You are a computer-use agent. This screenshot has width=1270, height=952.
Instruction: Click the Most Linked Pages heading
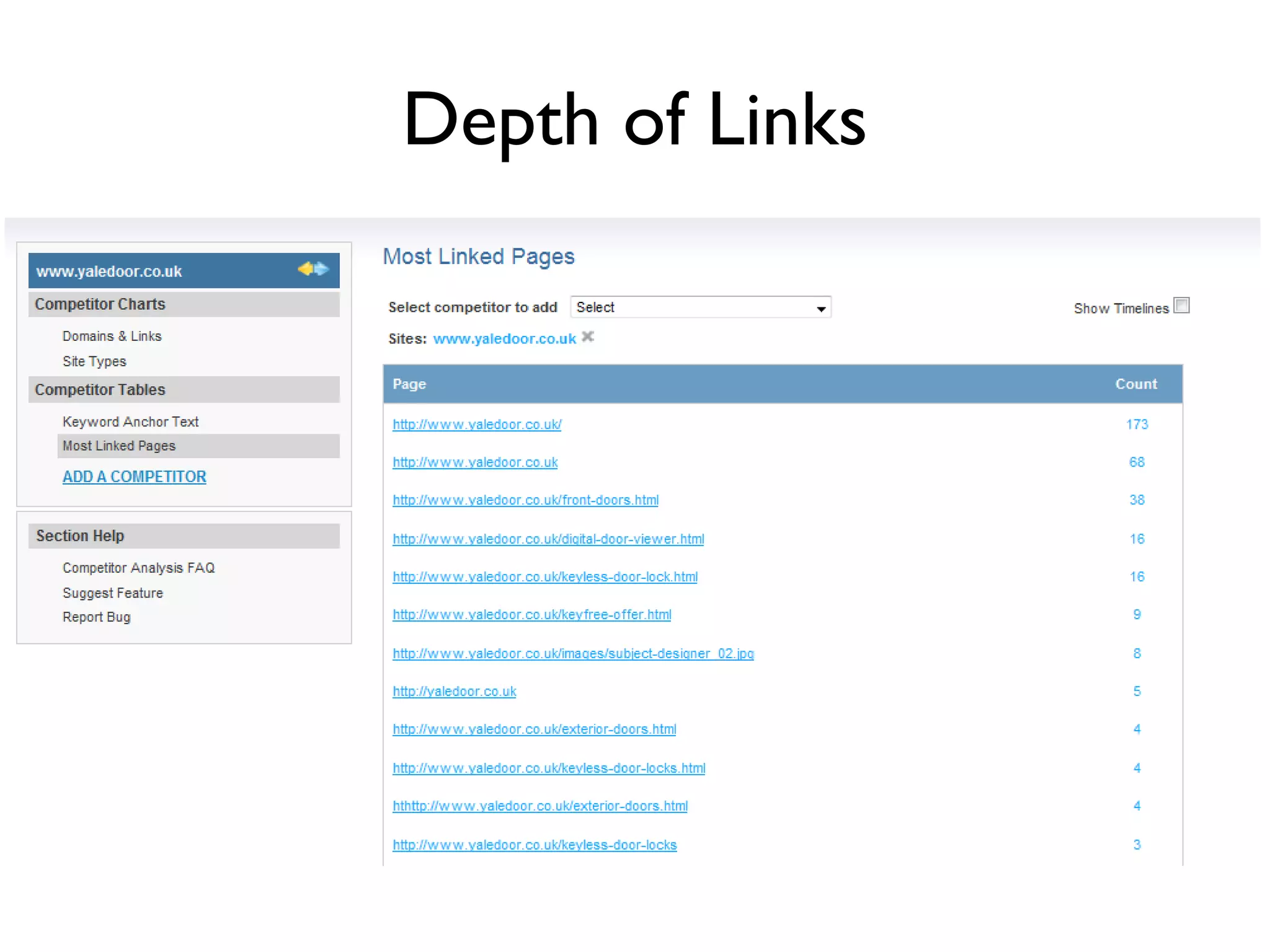[x=479, y=257]
